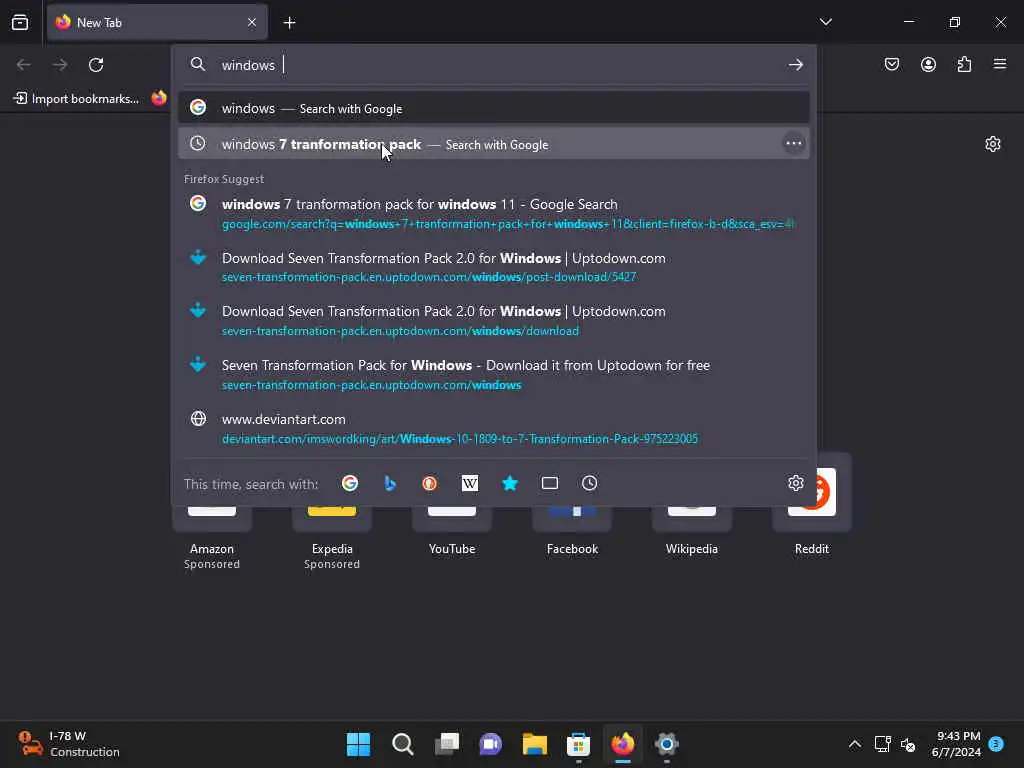1024x768 pixels.
Task: Open Task View on taskbar
Action: click(447, 744)
